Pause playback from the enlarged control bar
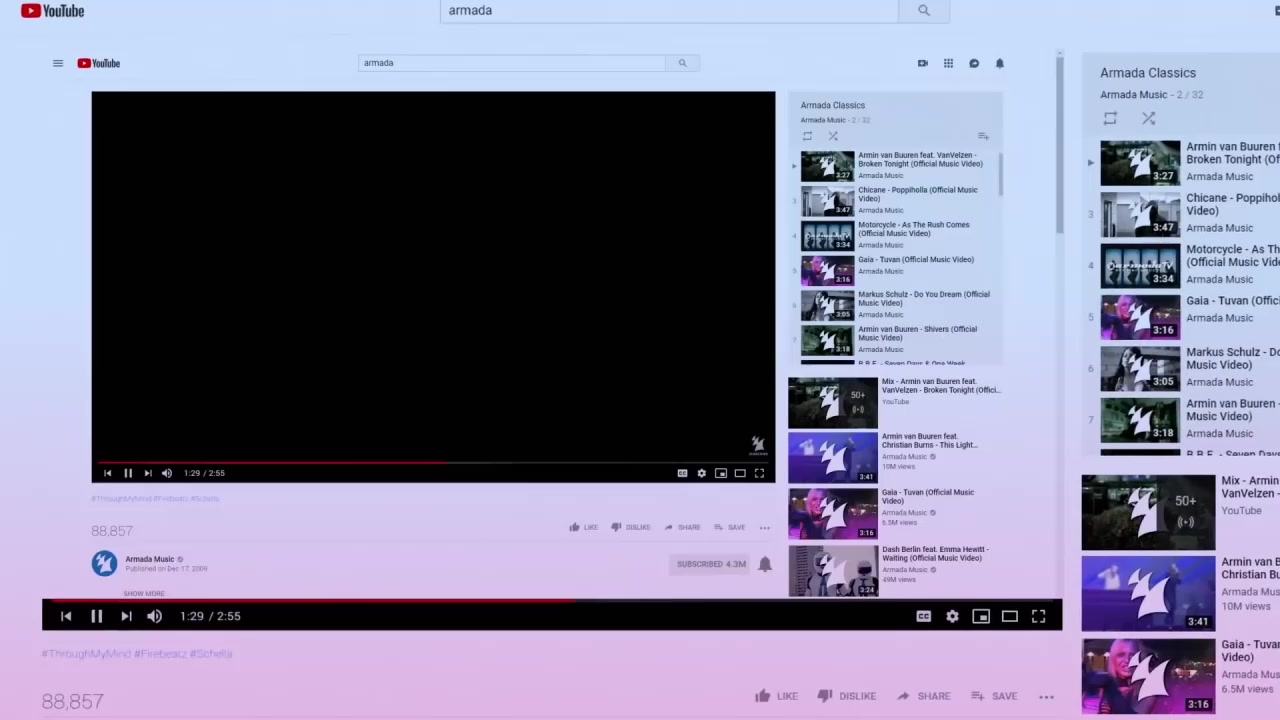 pos(96,616)
